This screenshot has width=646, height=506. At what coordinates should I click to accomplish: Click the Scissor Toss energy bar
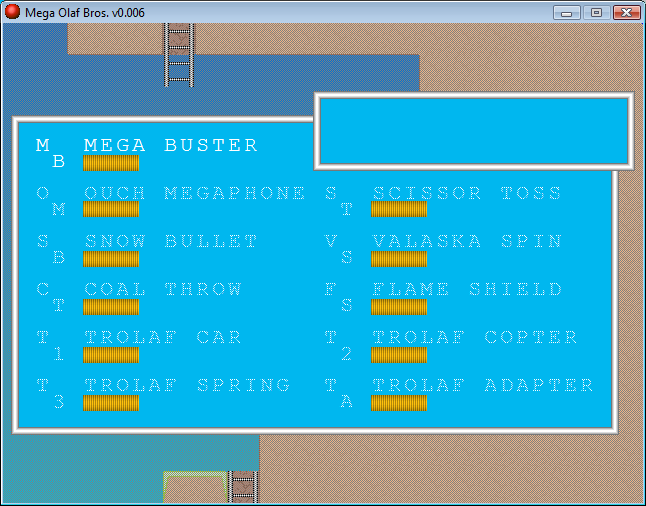[x=399, y=210]
